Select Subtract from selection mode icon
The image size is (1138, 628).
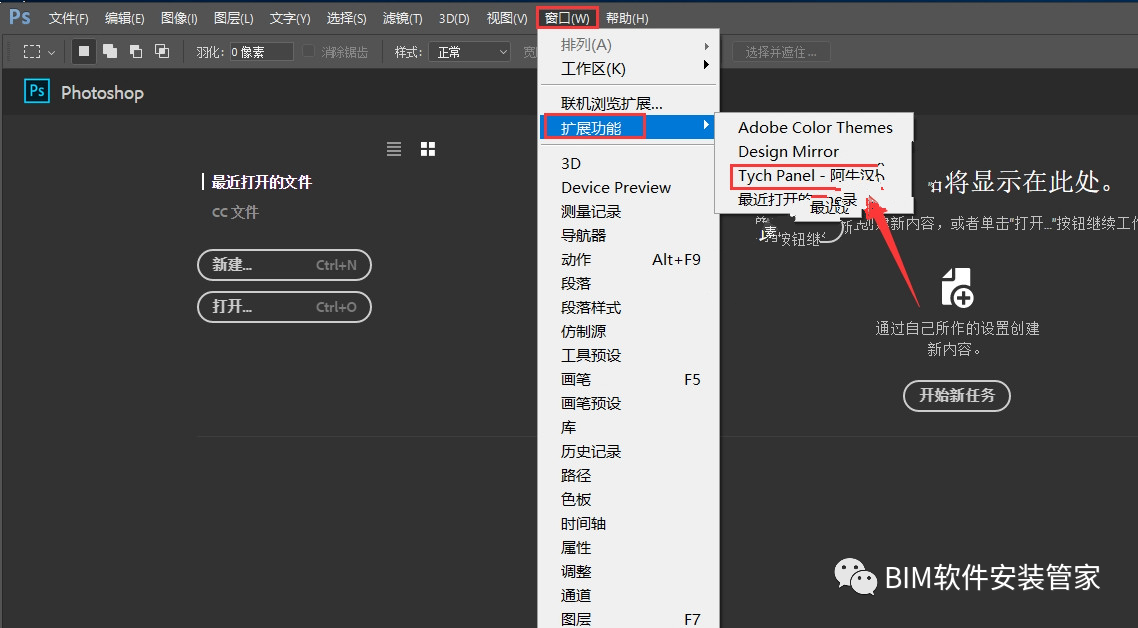click(136, 52)
